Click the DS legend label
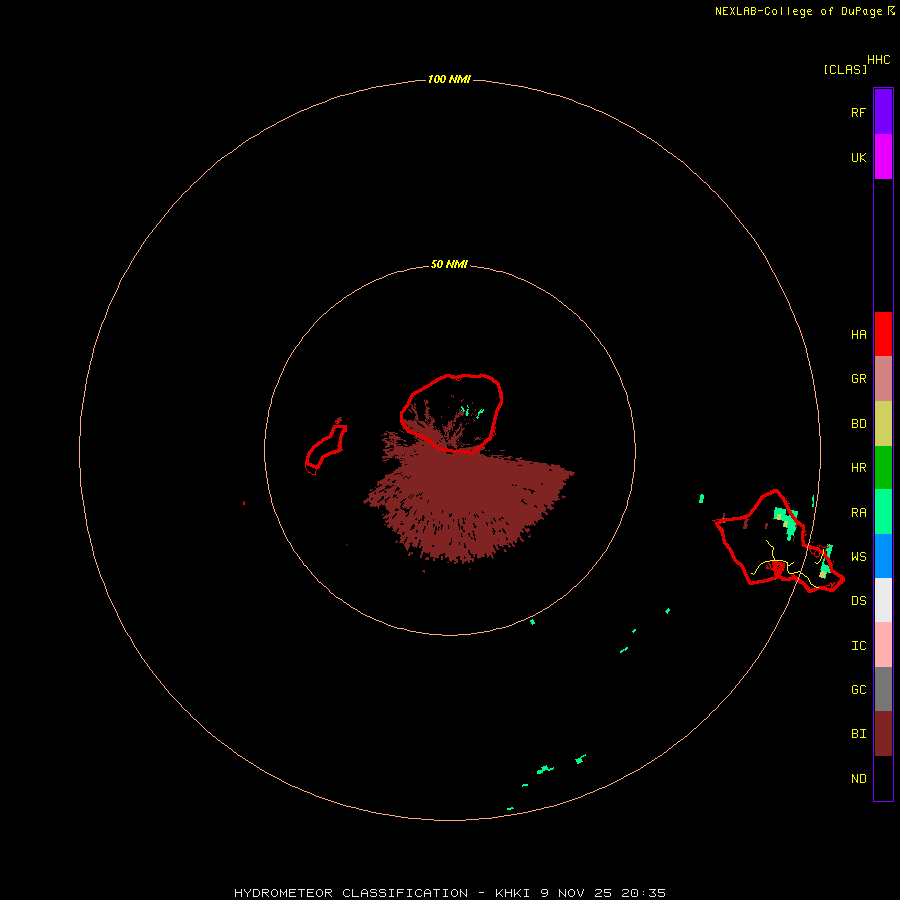The image size is (900, 900). pos(858,601)
